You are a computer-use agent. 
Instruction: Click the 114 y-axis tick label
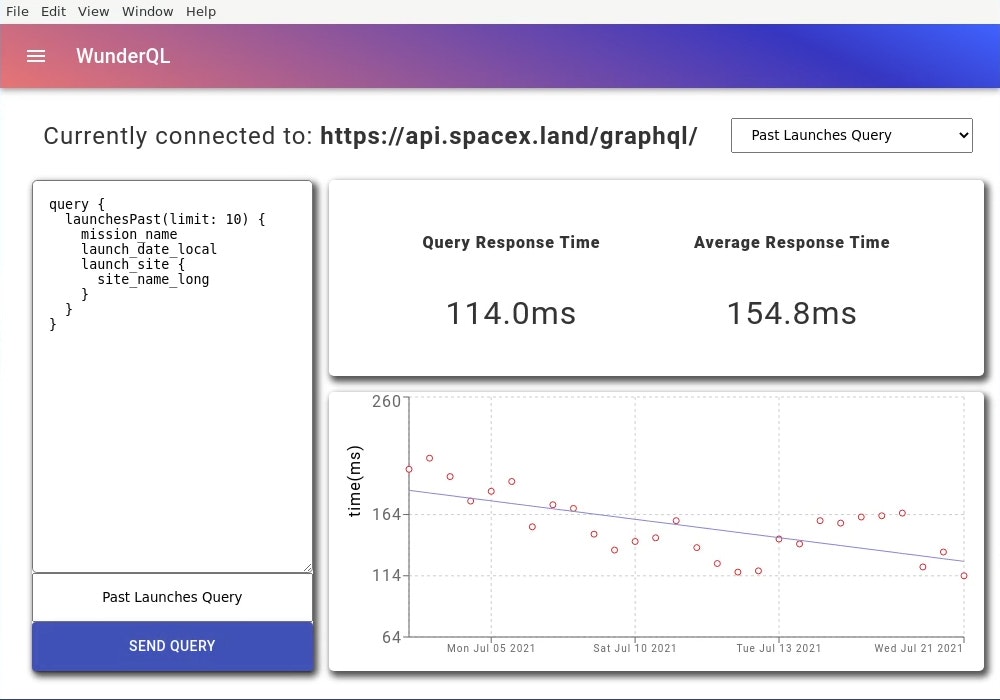[386, 576]
